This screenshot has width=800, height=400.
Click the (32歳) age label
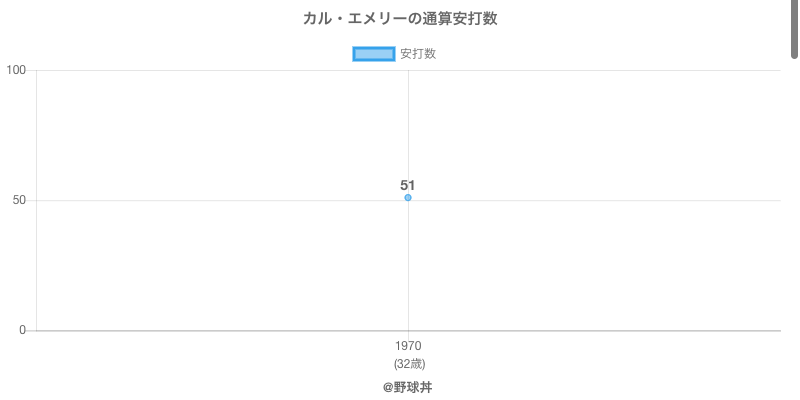pos(408,363)
